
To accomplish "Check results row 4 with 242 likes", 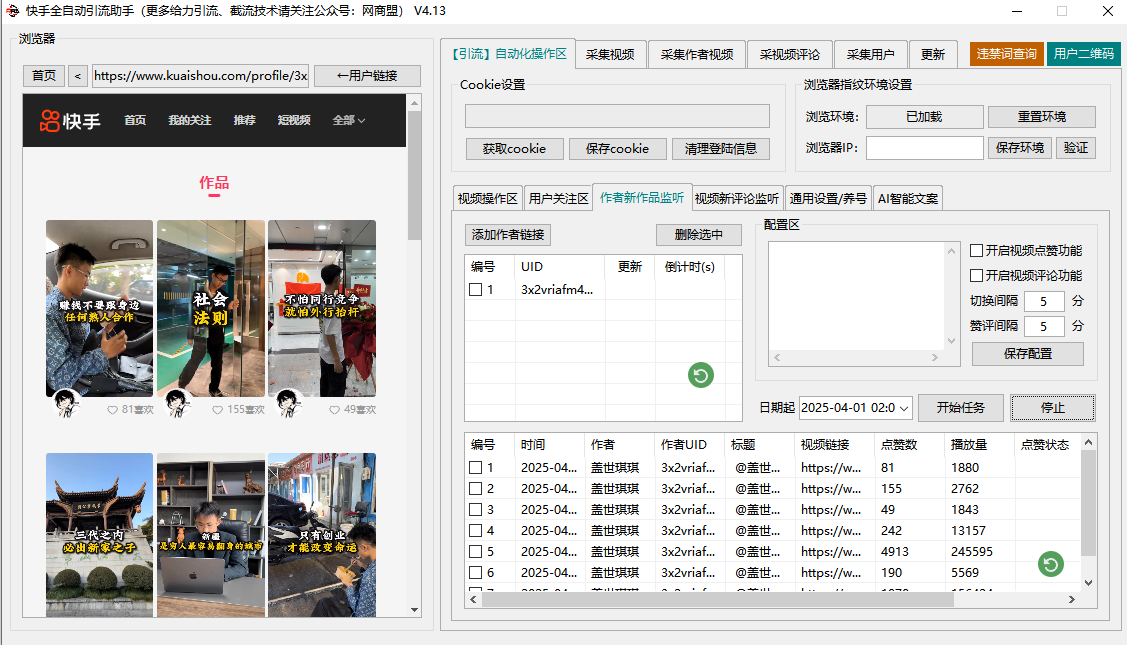I will point(475,531).
